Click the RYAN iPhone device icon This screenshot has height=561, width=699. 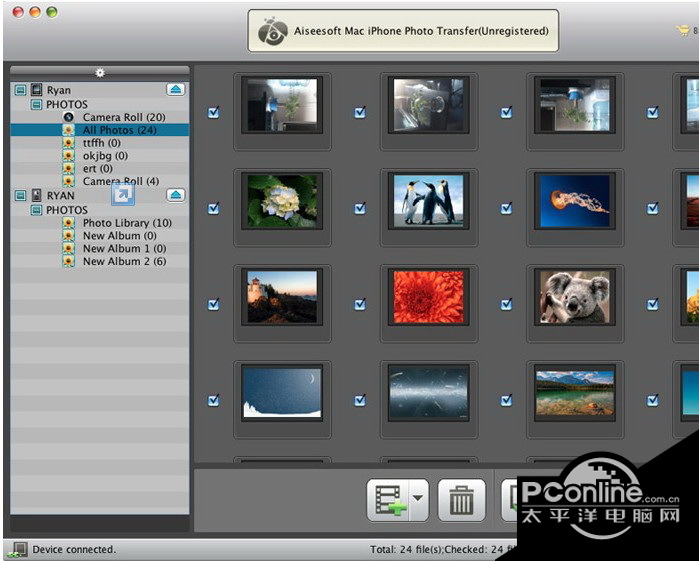[x=37, y=195]
